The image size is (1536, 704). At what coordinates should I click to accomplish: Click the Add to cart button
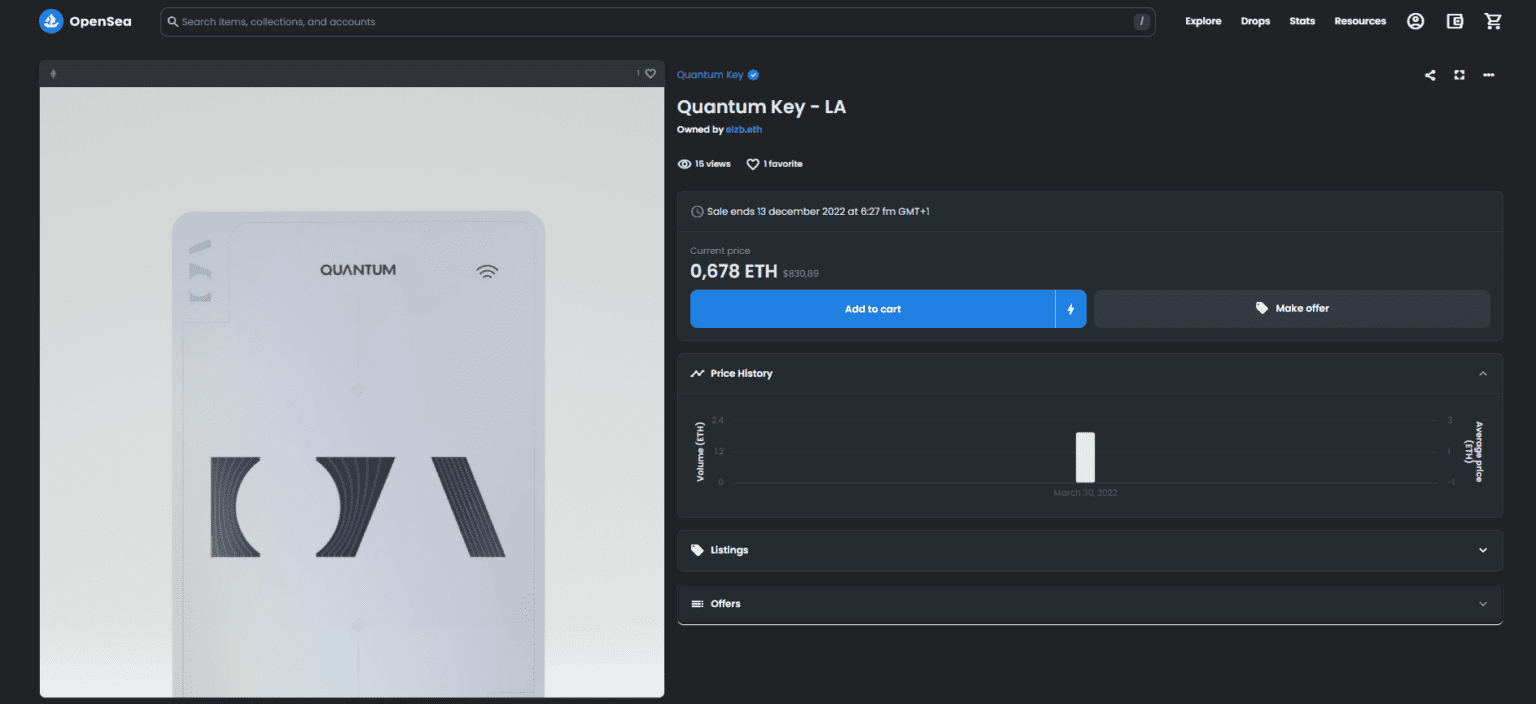click(x=872, y=308)
